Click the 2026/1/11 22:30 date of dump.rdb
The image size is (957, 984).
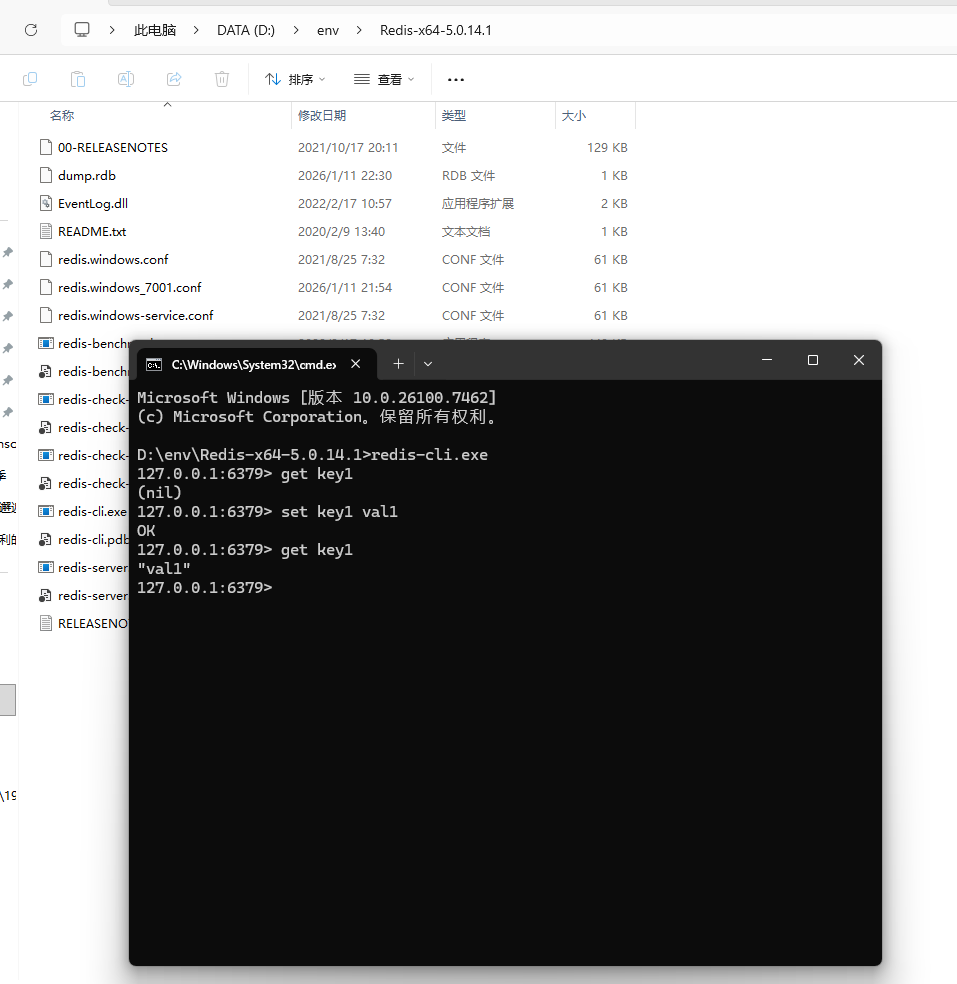(345, 176)
